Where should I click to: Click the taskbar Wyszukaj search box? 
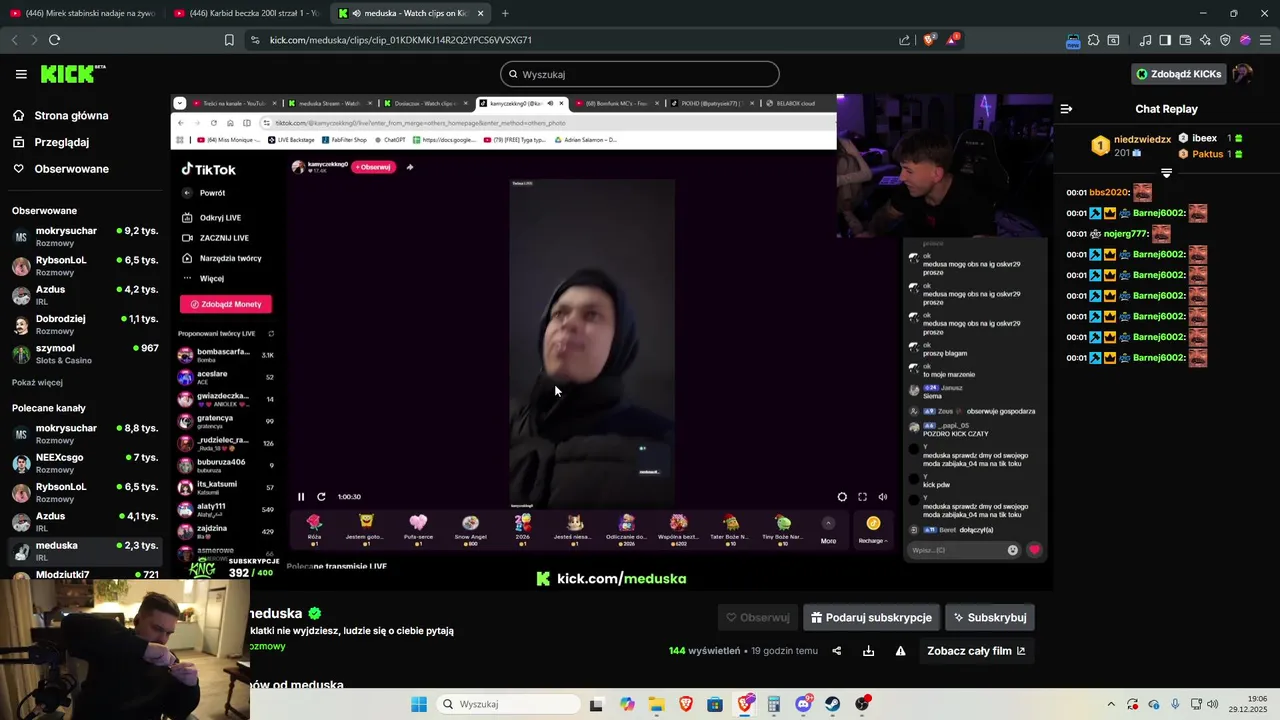[507, 704]
